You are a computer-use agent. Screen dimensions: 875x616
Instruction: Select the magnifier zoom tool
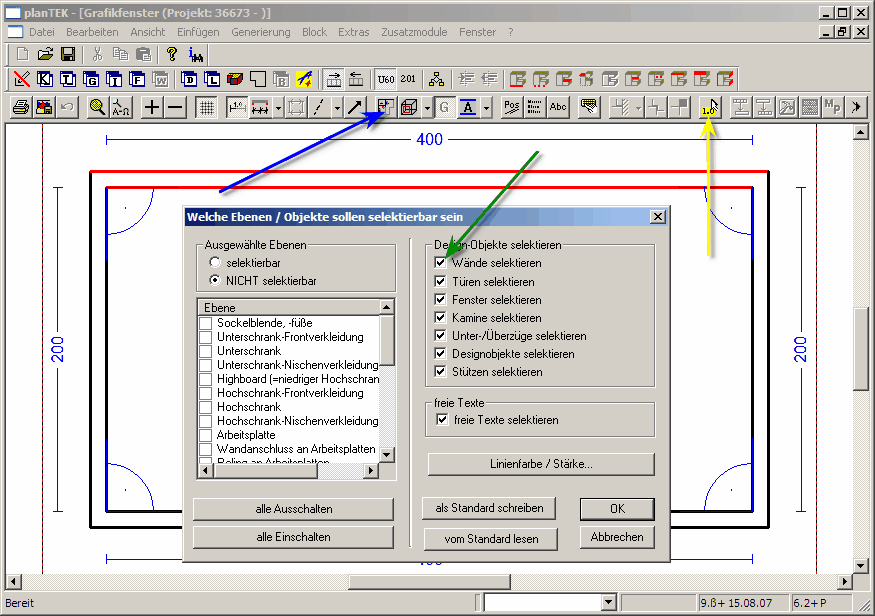97,107
